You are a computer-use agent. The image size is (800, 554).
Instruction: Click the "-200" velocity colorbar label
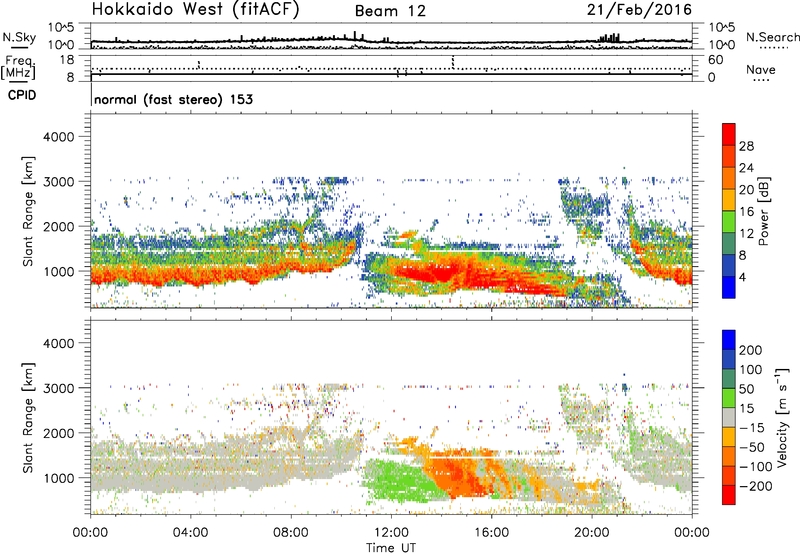pyautogui.click(x=755, y=486)
